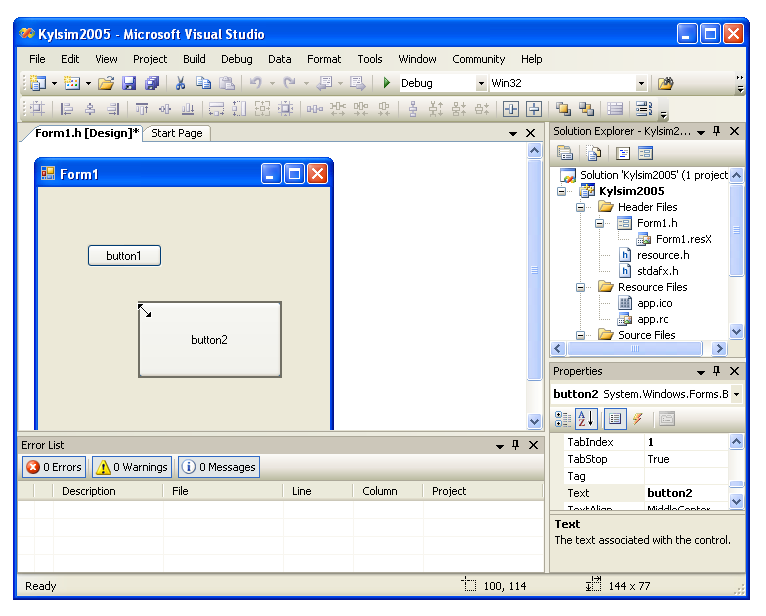Image resolution: width=766 pixels, height=616 pixels.
Task: Click the Cut scissors icon
Action: point(180,83)
